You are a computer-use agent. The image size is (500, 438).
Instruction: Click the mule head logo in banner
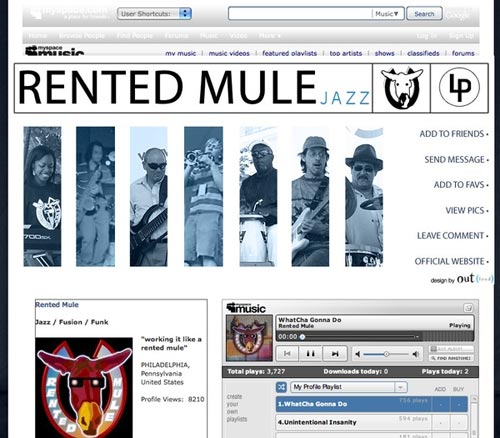click(401, 88)
